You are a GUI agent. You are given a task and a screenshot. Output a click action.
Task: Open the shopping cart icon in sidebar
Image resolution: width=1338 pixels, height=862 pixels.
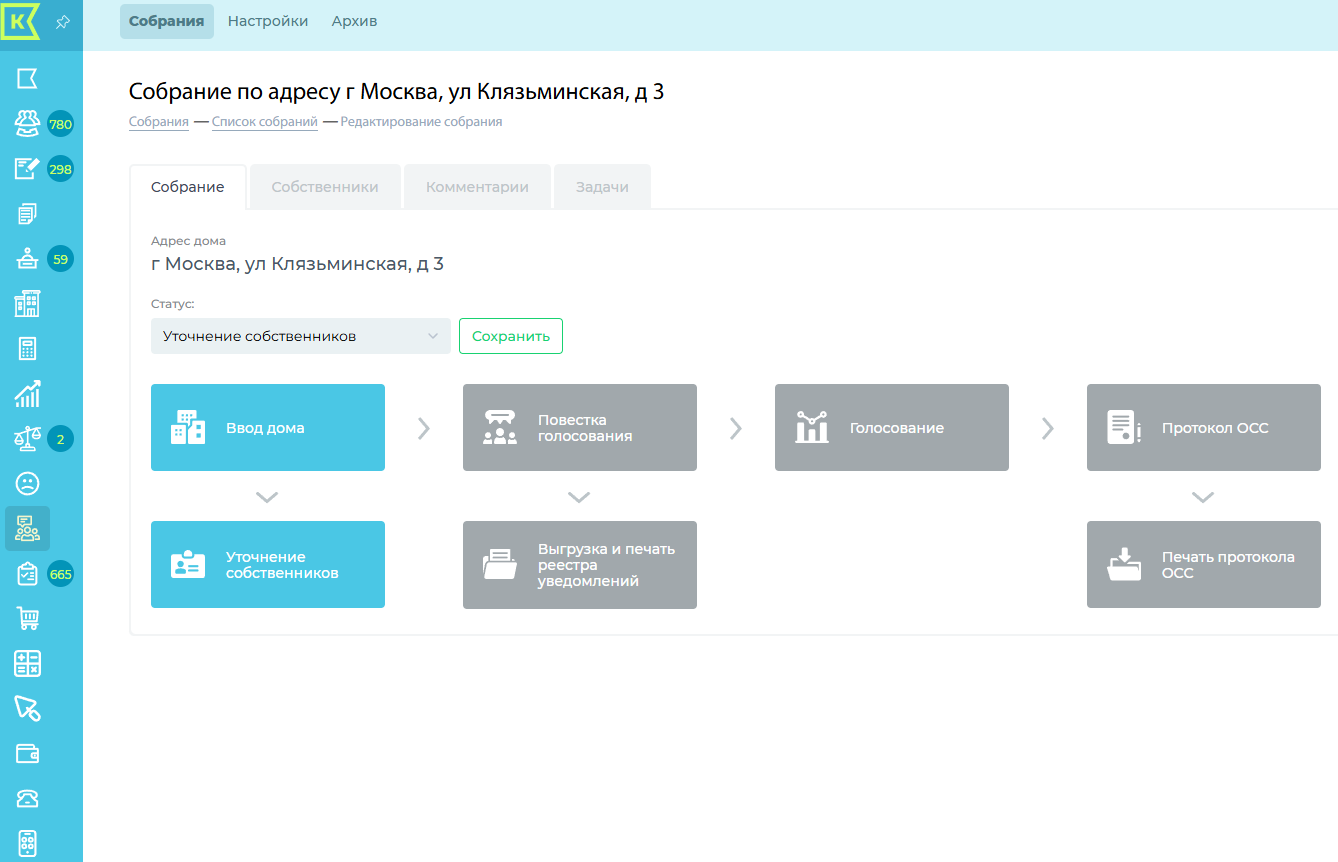coord(27,619)
